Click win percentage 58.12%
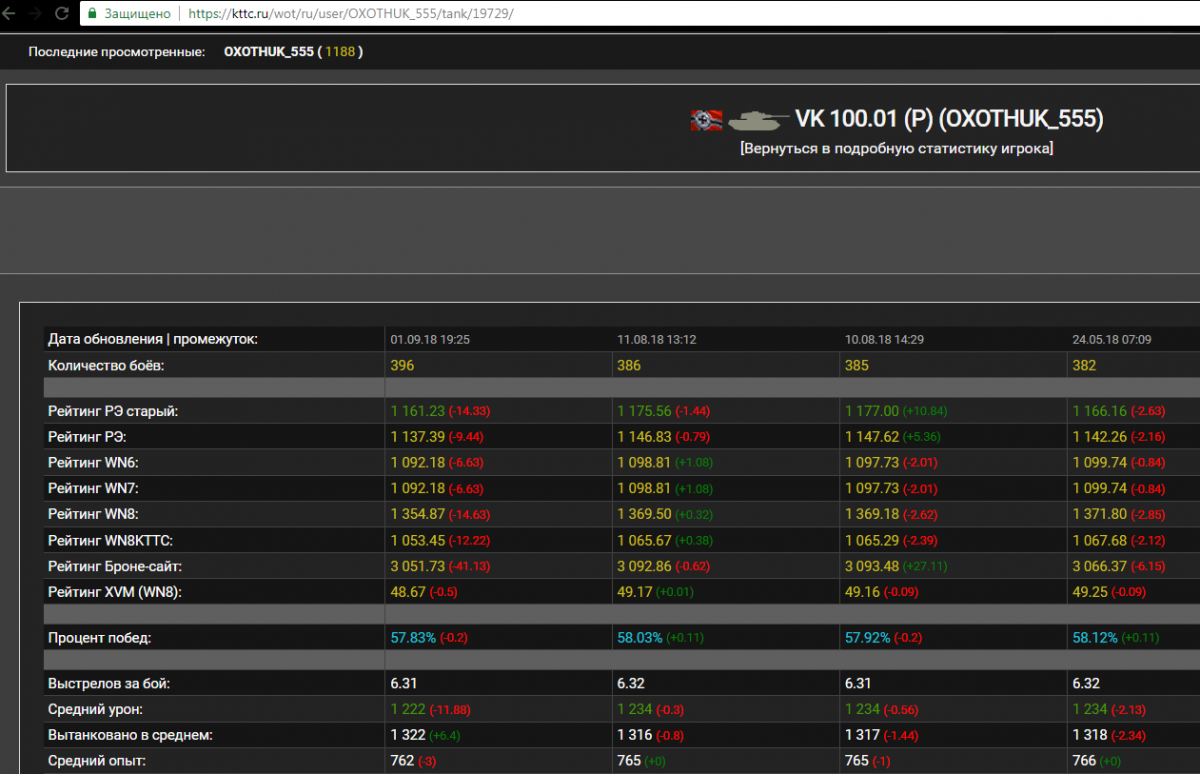This screenshot has height=774, width=1200. [1095, 637]
